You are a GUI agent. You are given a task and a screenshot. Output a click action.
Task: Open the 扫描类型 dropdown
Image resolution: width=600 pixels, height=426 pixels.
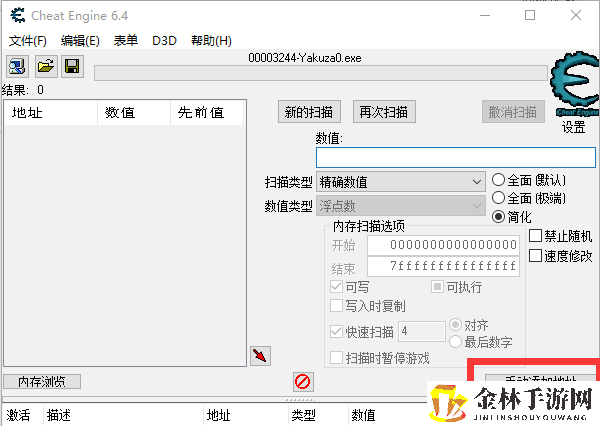[401, 181]
